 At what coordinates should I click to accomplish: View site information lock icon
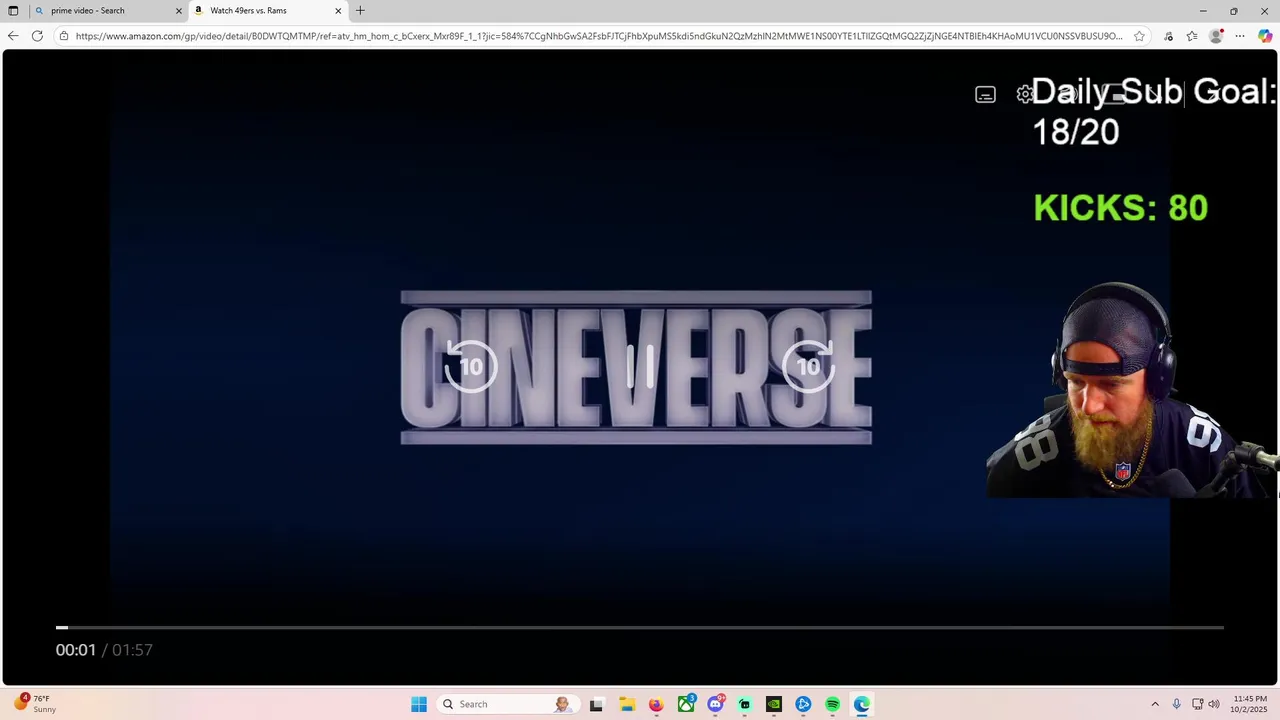pyautogui.click(x=64, y=36)
